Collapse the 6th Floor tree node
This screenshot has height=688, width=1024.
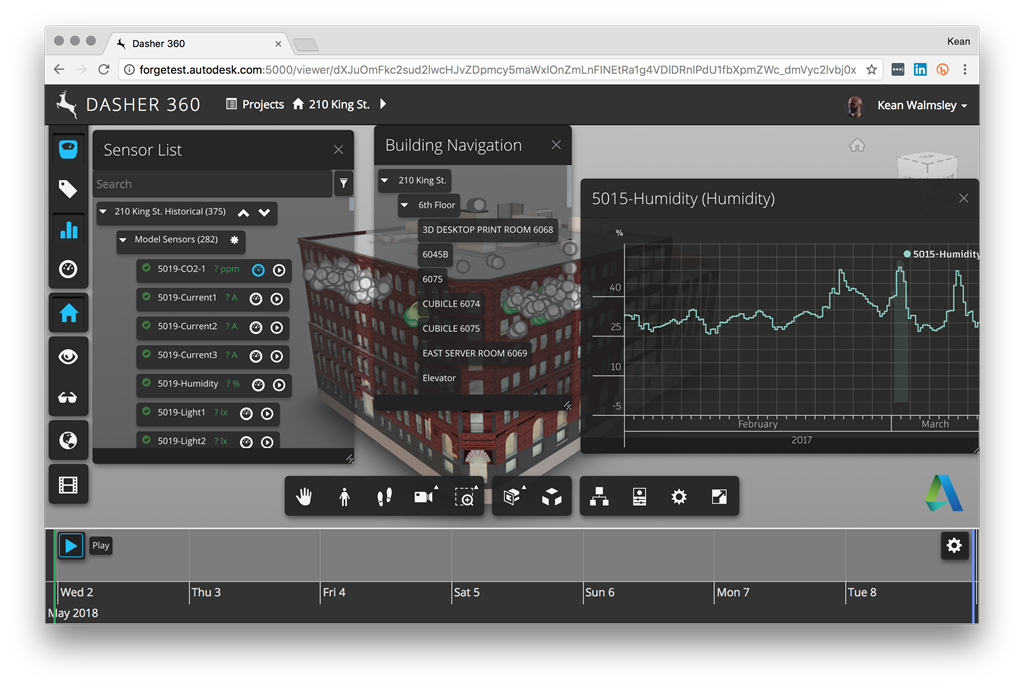[x=405, y=205]
